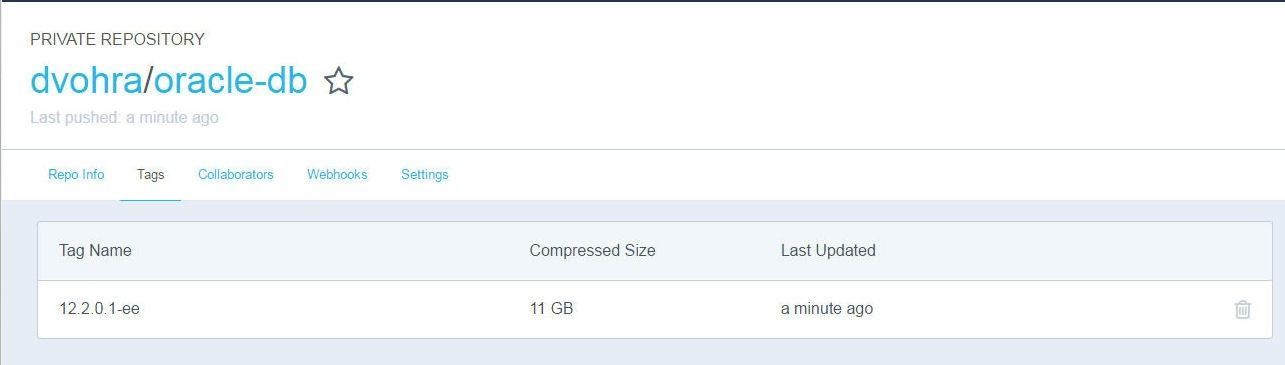Select the slash separator in the repository title
Image resolution: width=1285 pixels, height=365 pixels.
click(148, 80)
